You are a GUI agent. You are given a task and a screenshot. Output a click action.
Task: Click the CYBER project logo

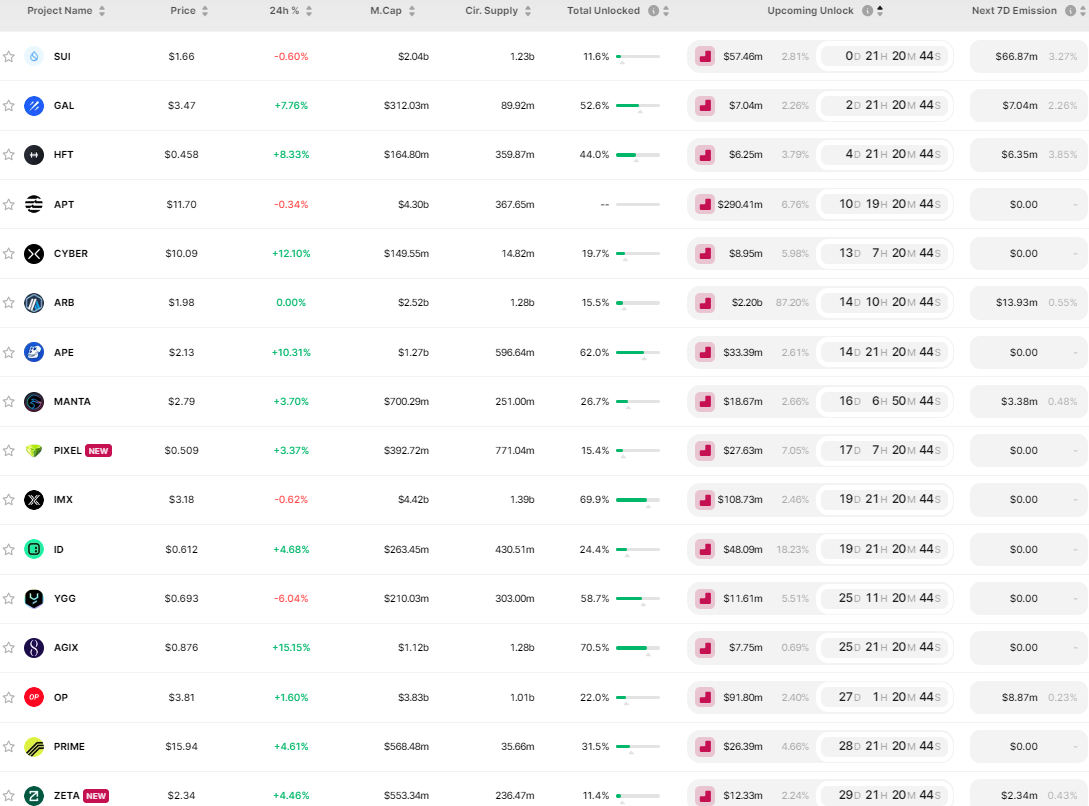(34, 254)
